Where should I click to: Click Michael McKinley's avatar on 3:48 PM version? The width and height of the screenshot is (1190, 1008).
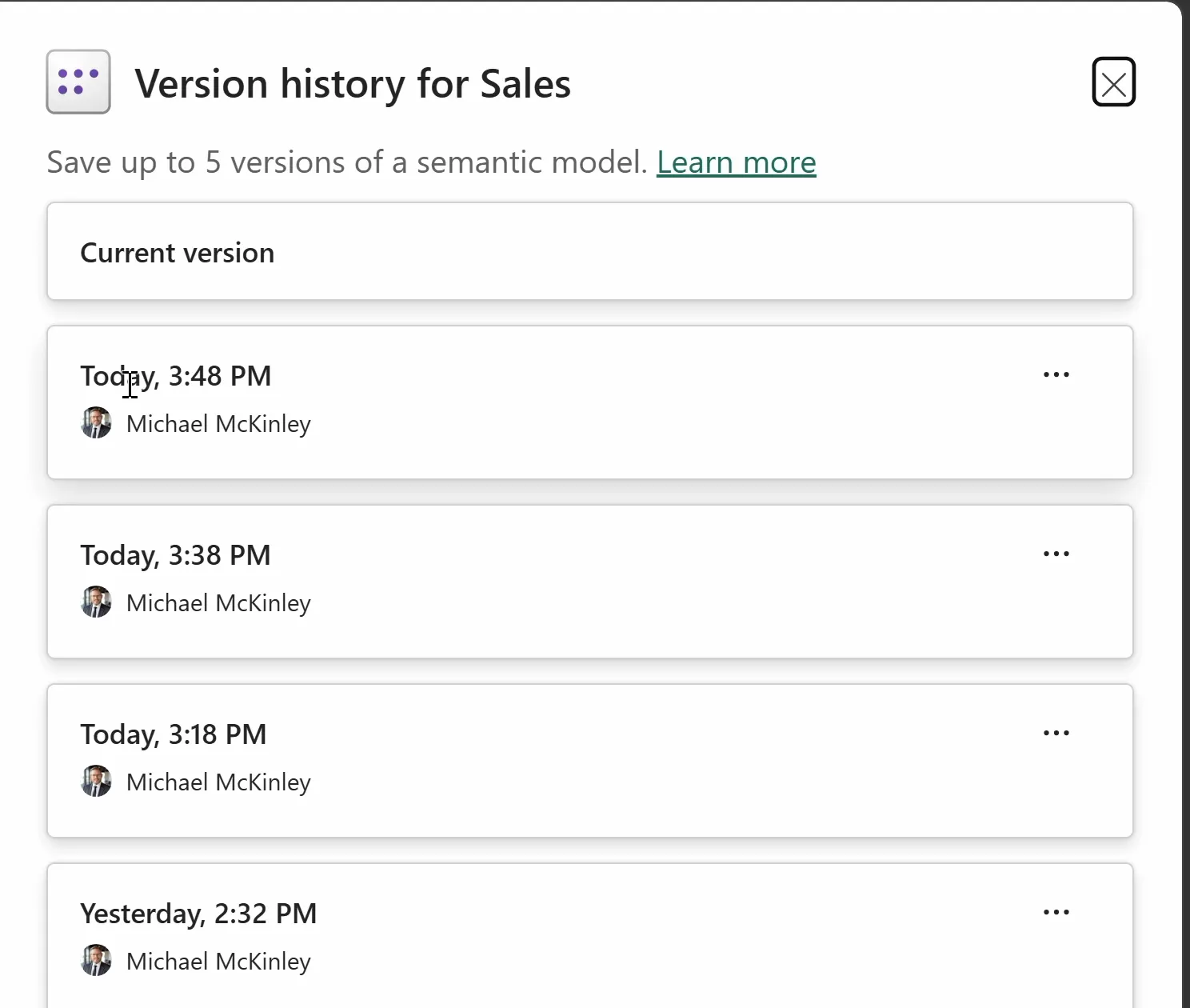[96, 422]
